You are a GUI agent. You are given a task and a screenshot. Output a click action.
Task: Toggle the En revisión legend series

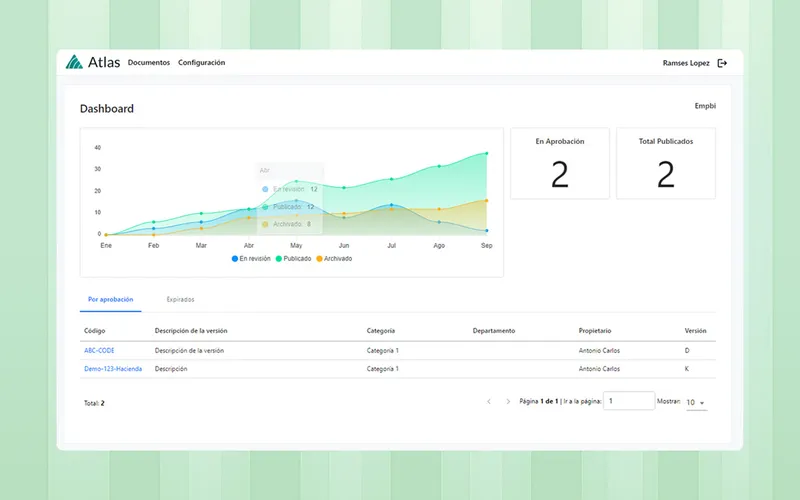251,259
